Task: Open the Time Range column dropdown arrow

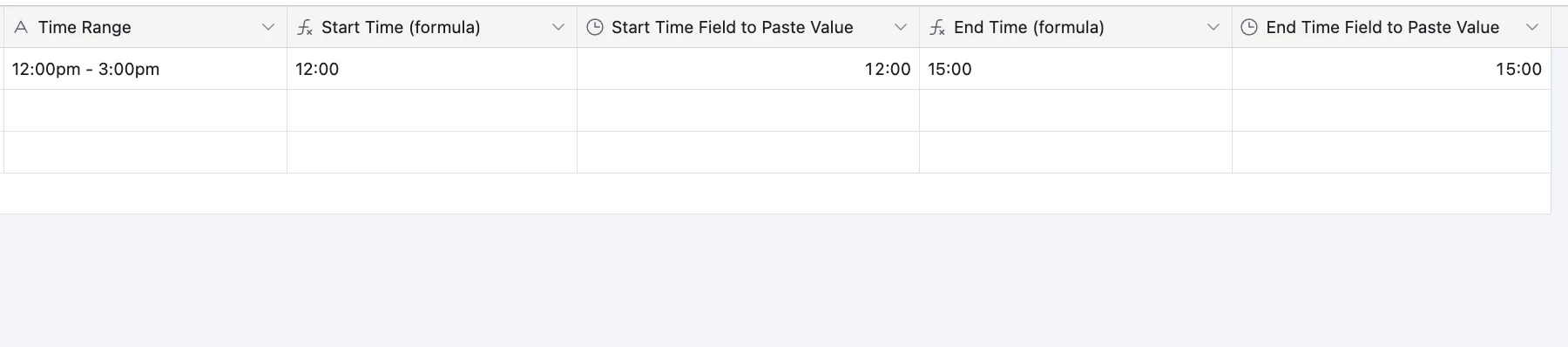Action: point(268,27)
